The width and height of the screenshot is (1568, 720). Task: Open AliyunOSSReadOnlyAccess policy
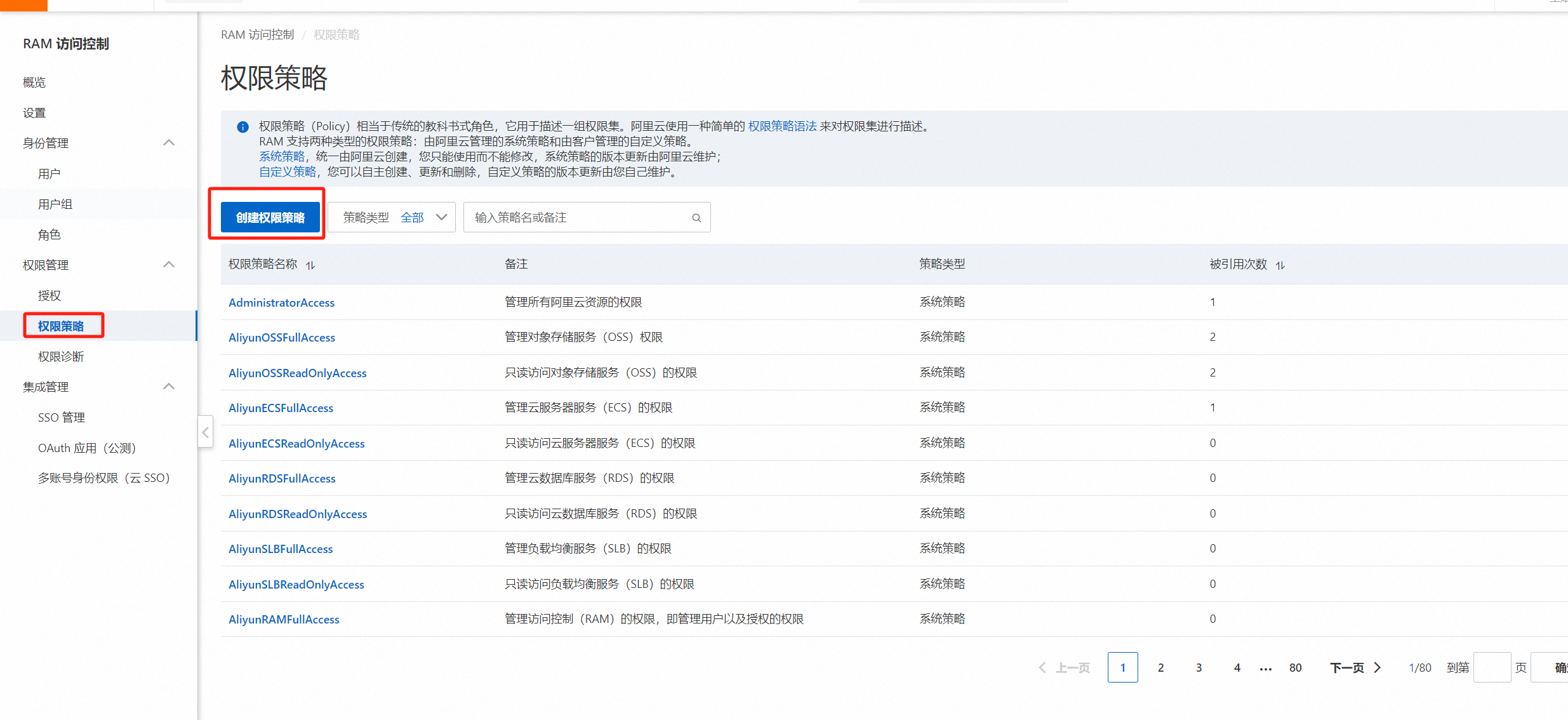click(298, 373)
